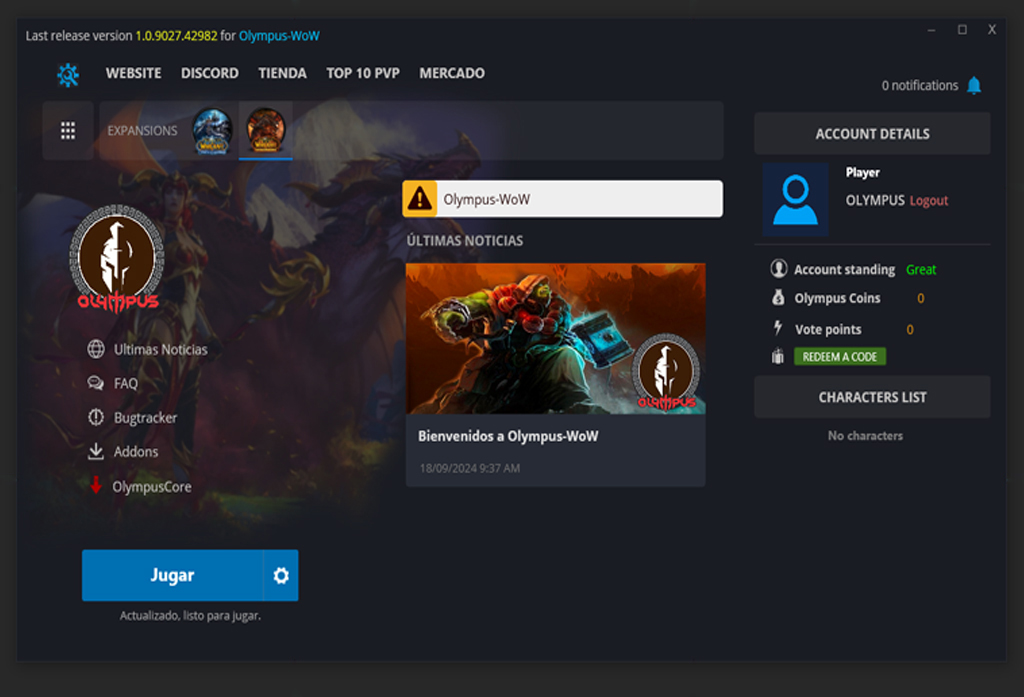This screenshot has width=1024, height=697.
Task: Click the REDEEM A CODE button
Action: 839,357
